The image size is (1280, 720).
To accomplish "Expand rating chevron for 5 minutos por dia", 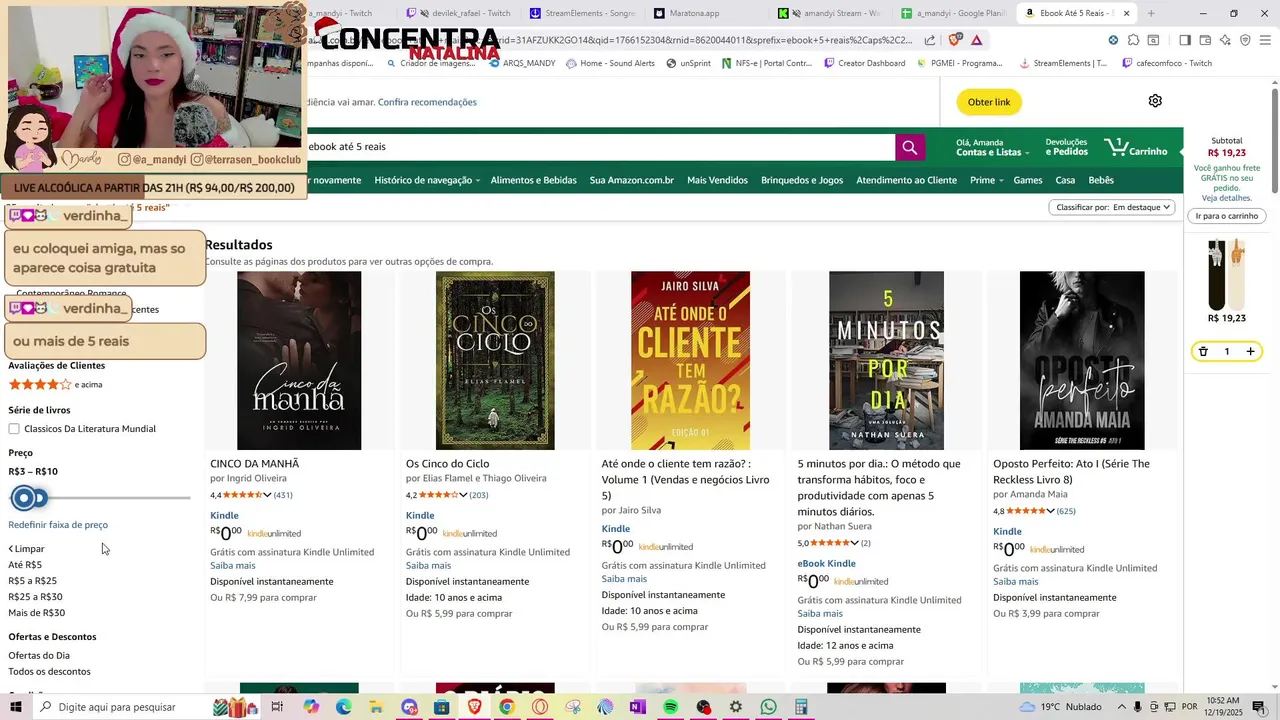I will [854, 543].
